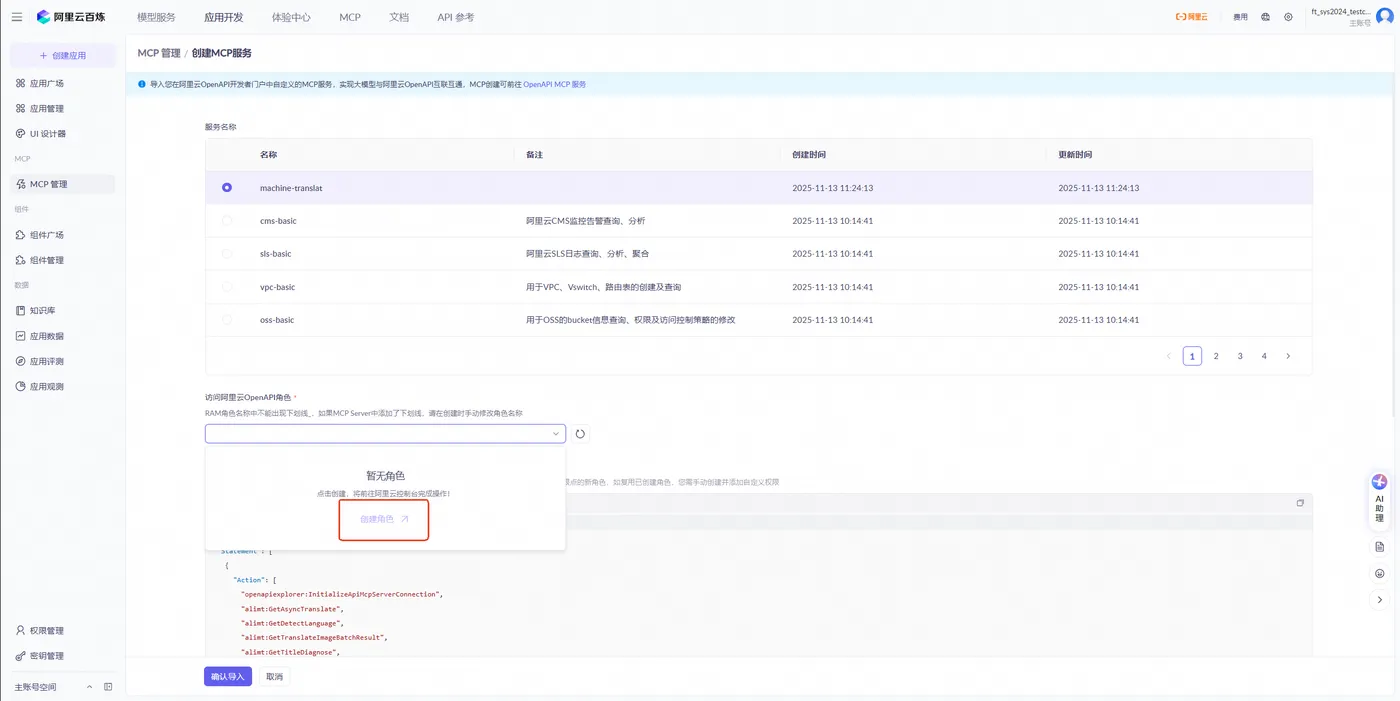The width and height of the screenshot is (1400, 701).
Task: Click the 名称 column header
Action: 268,155
